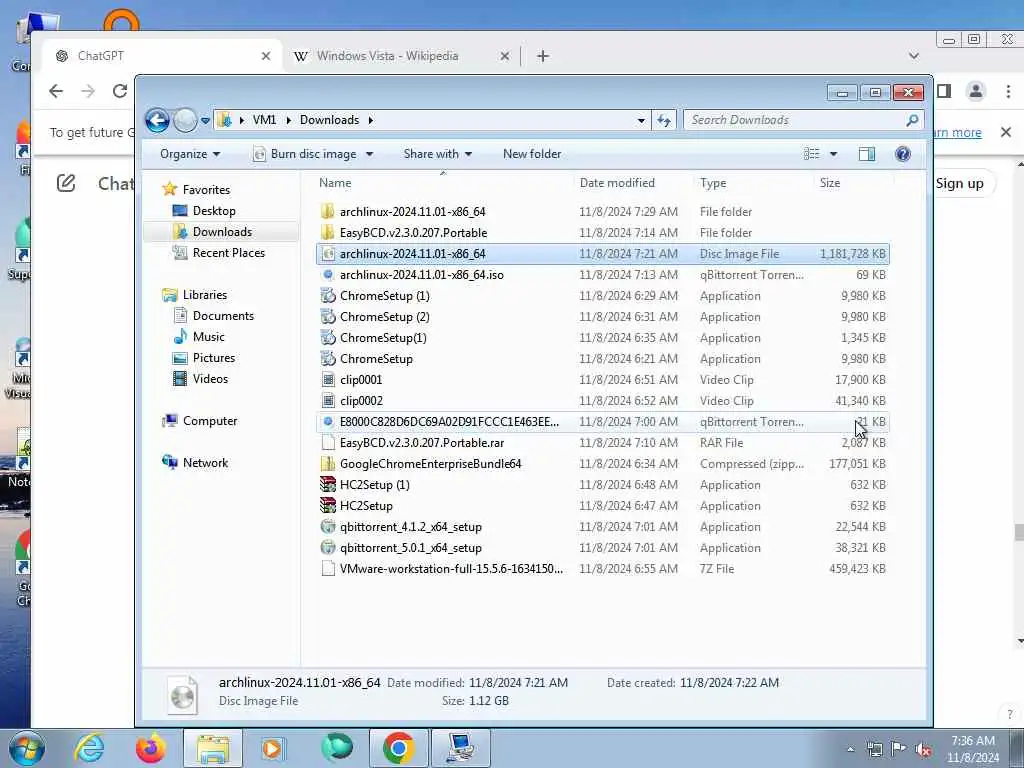
Task: Open the Share with menu
Action: point(438,154)
